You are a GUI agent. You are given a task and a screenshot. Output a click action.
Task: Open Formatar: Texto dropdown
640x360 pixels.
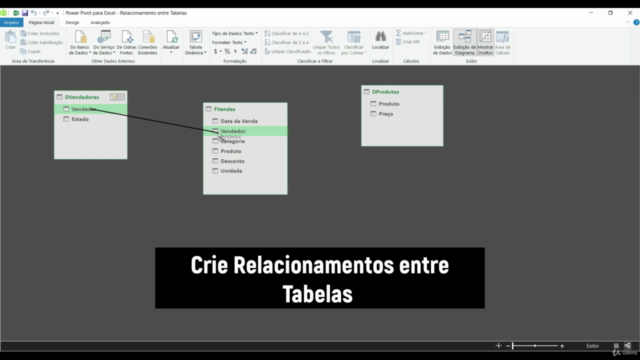(x=229, y=42)
